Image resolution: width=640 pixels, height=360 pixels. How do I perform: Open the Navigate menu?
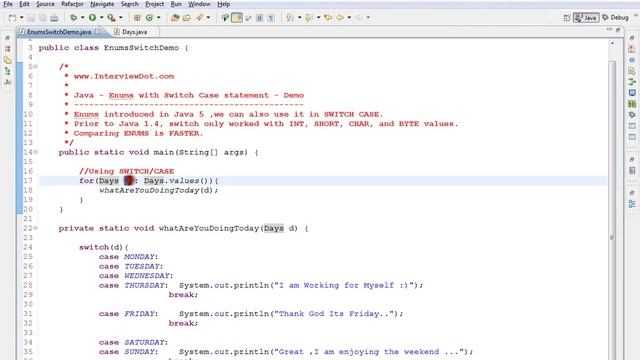pos(102,4)
